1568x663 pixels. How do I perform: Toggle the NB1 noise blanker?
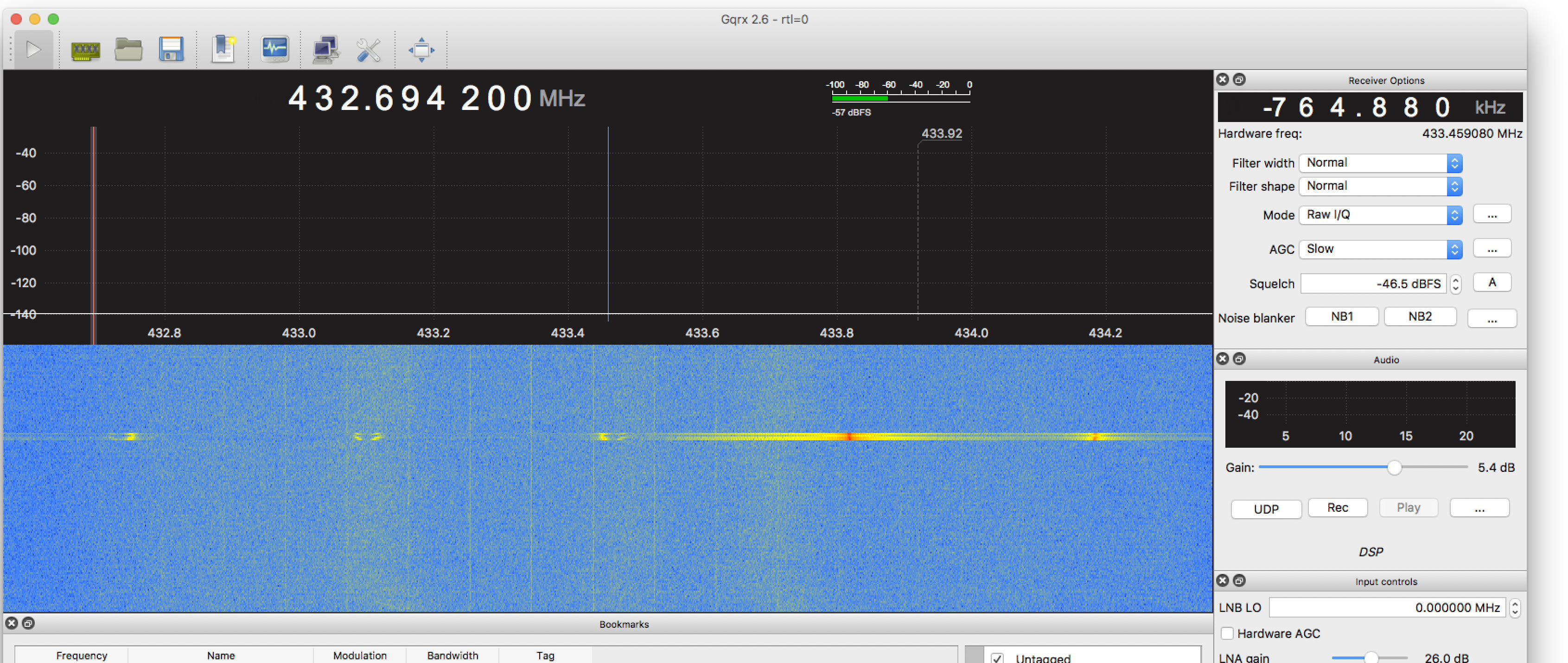[x=1342, y=317]
